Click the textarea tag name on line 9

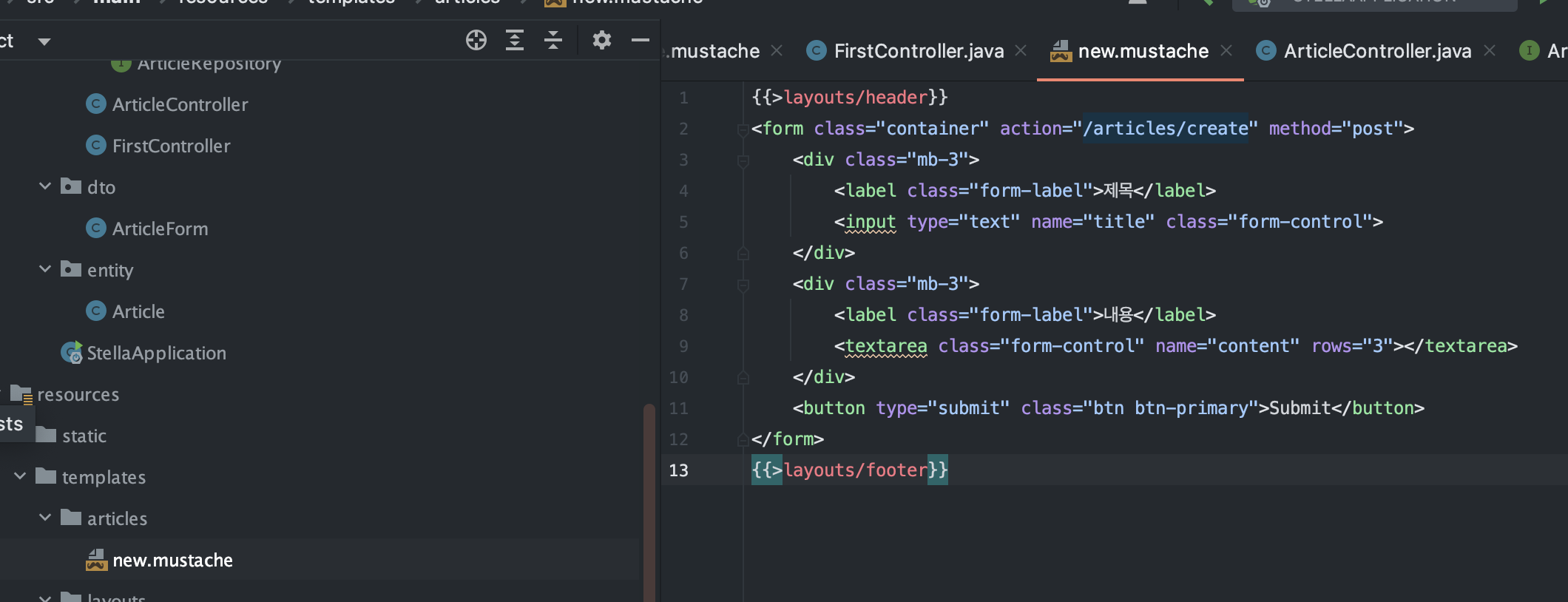[886, 345]
